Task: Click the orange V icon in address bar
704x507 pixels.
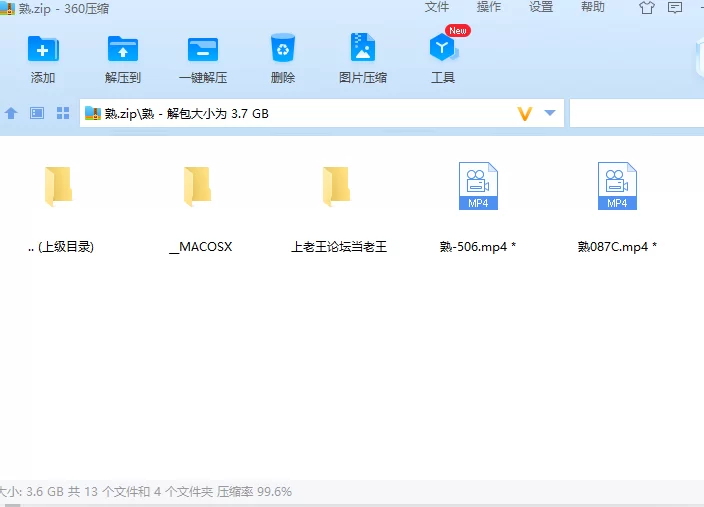Action: tap(524, 114)
